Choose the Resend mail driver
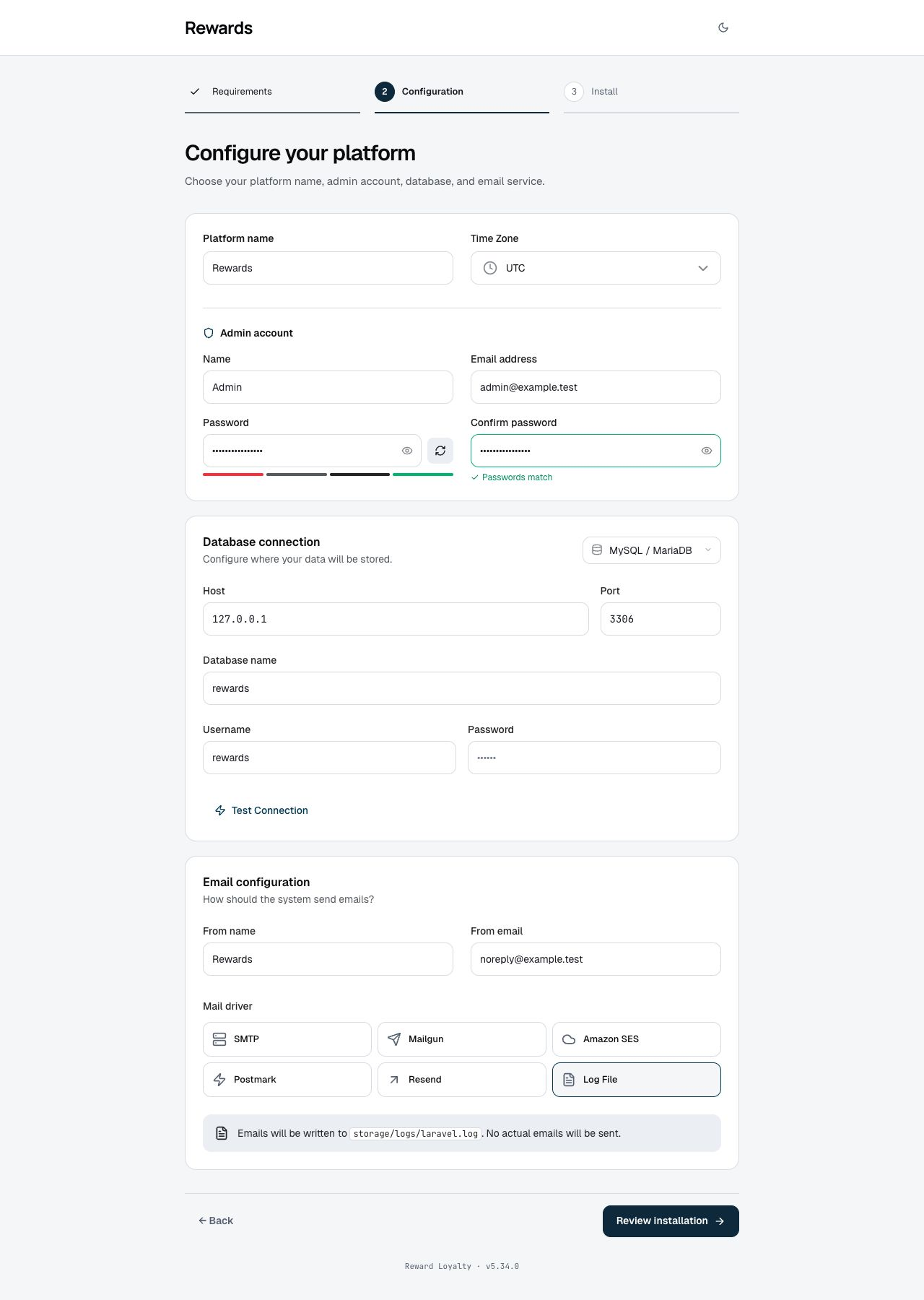This screenshot has height=1300, width=924. 462,1080
